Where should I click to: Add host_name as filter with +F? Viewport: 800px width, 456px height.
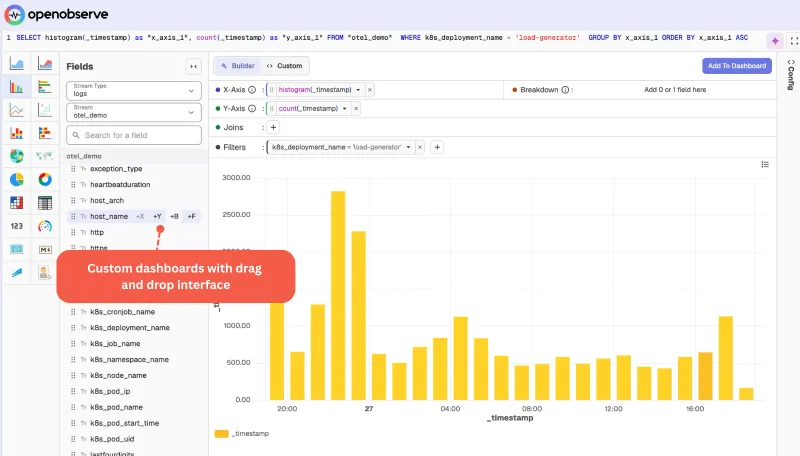pyautogui.click(x=191, y=217)
